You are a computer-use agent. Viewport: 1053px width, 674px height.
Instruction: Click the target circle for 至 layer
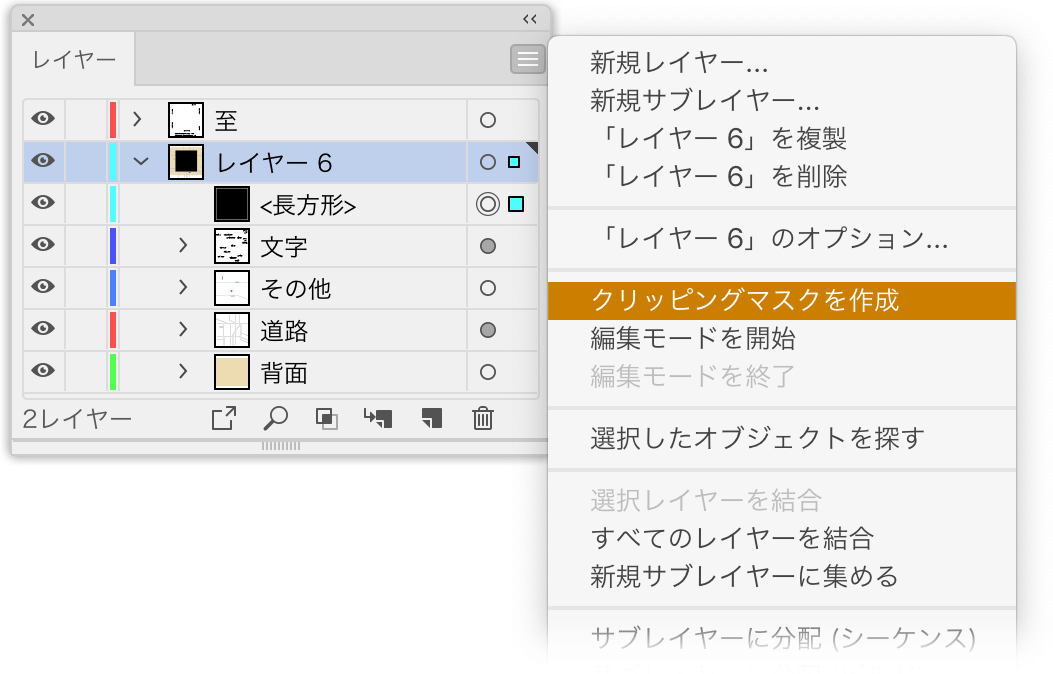(x=488, y=120)
